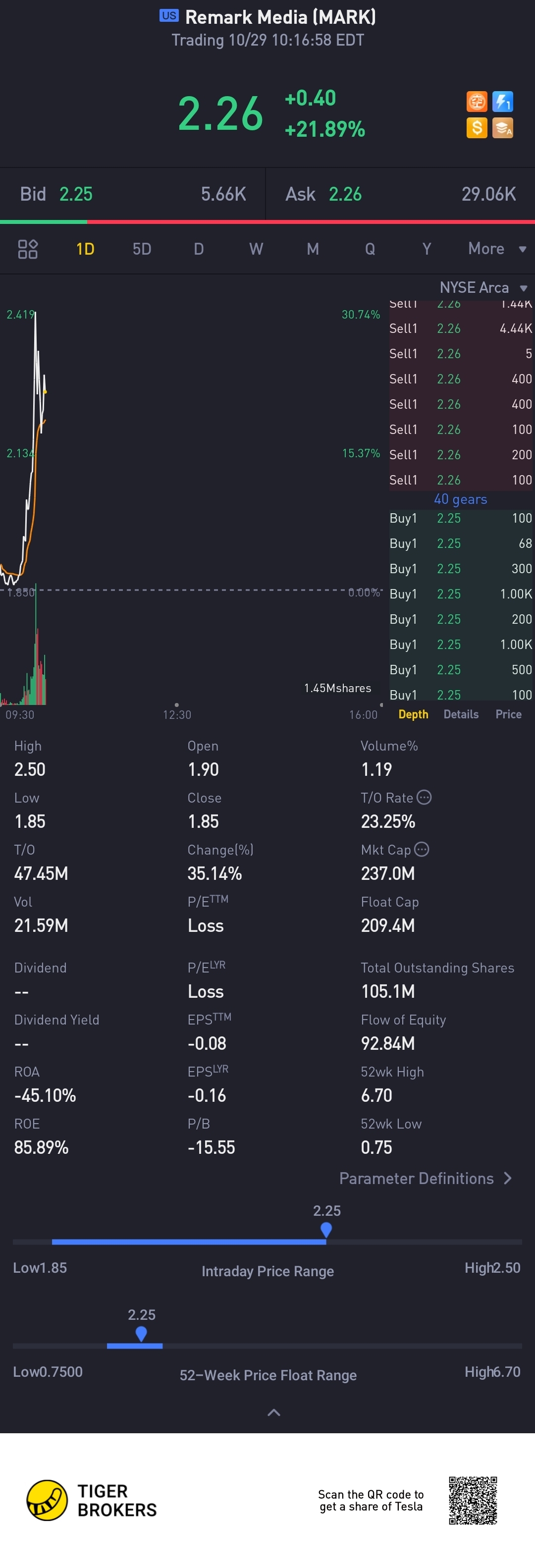
Task: Tap the 2.26 current price
Action: point(220,114)
